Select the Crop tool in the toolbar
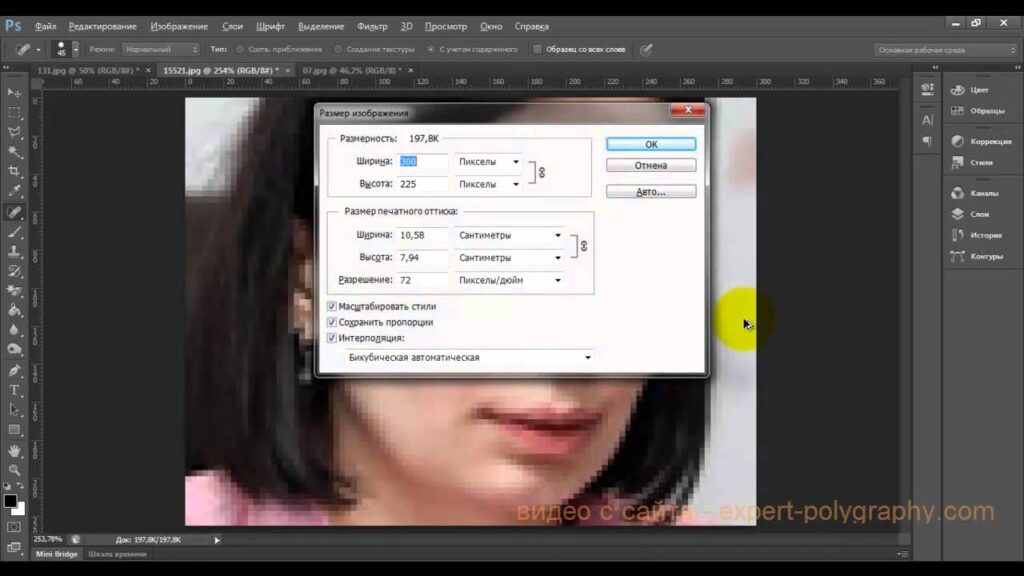The image size is (1024, 576). click(x=15, y=171)
